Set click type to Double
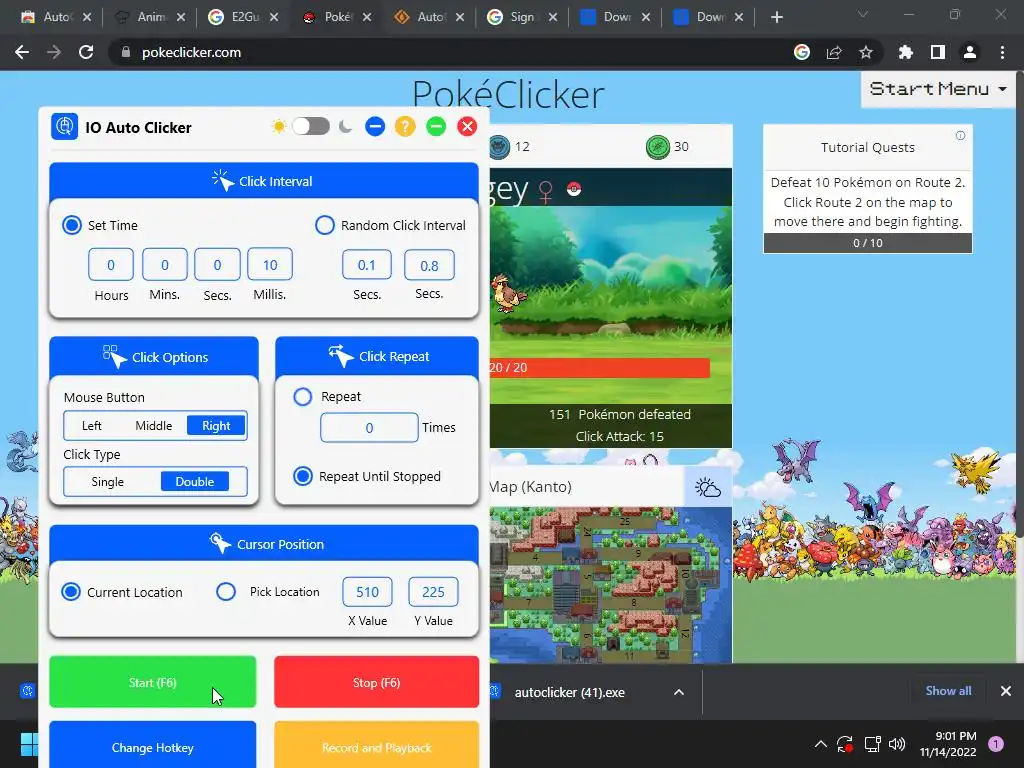 point(195,482)
